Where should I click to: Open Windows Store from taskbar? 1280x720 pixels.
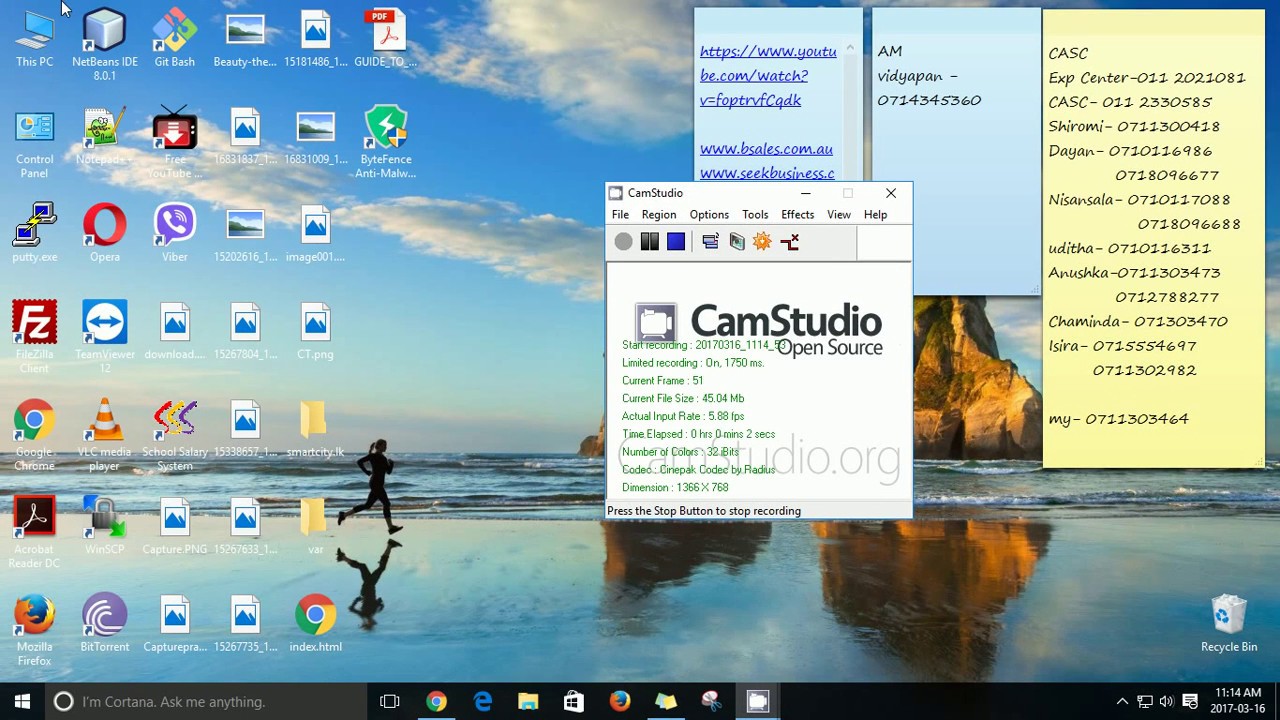click(x=573, y=702)
